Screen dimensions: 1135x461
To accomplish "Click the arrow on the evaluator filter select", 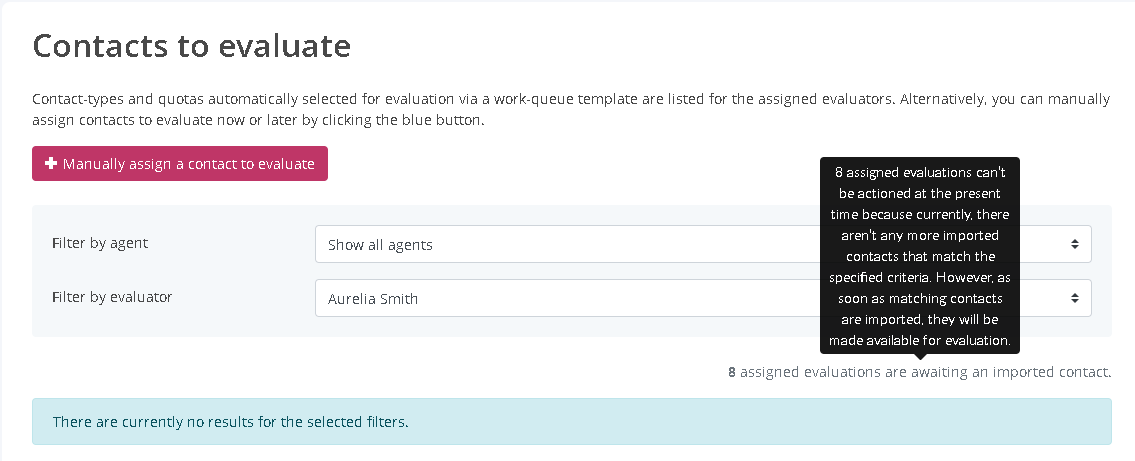I will 1074,298.
